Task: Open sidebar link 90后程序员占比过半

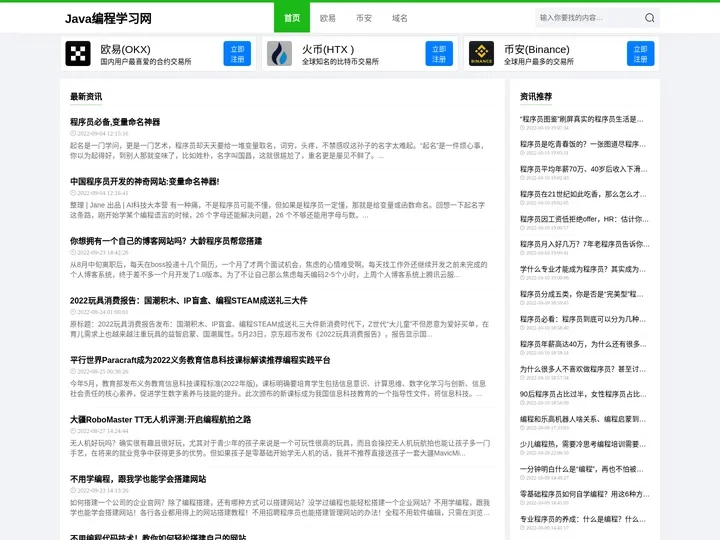Action: point(583,394)
